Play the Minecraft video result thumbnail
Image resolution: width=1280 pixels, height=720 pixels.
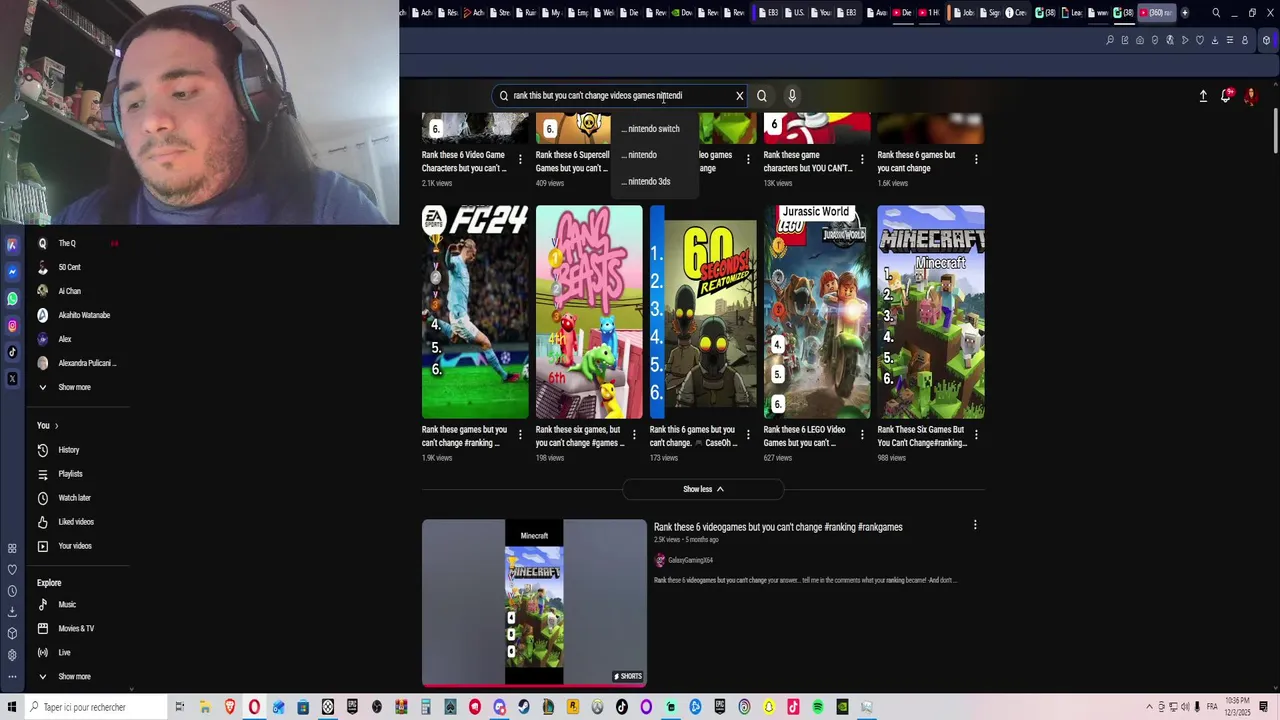[534, 603]
